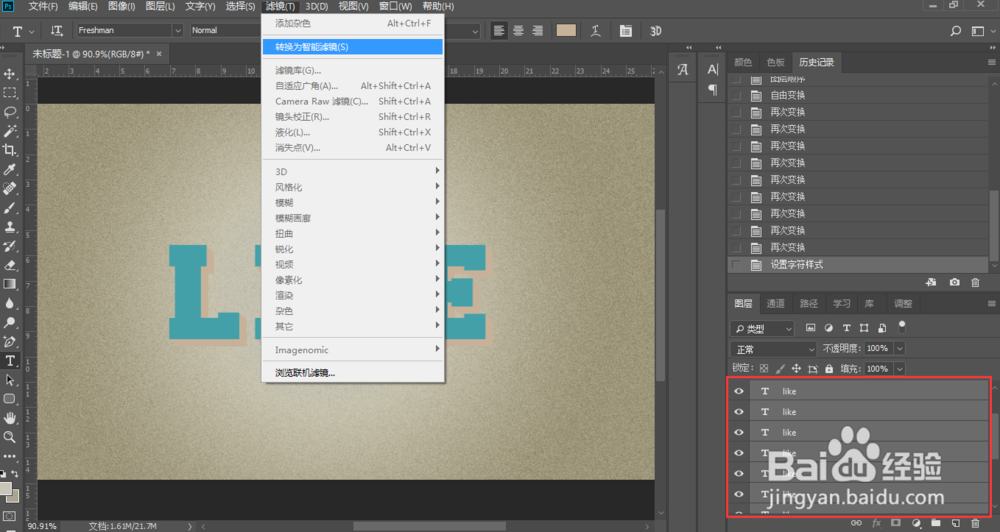Toggle text orientation icon in options bar

[57, 31]
